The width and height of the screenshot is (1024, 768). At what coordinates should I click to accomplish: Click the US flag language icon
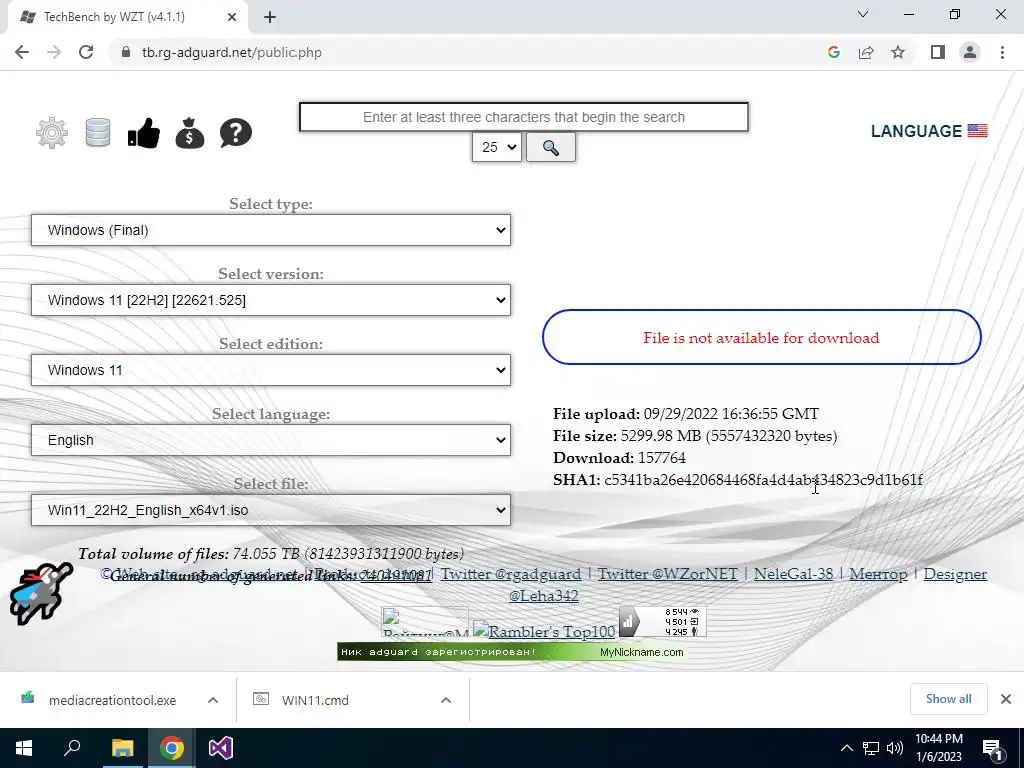point(977,131)
